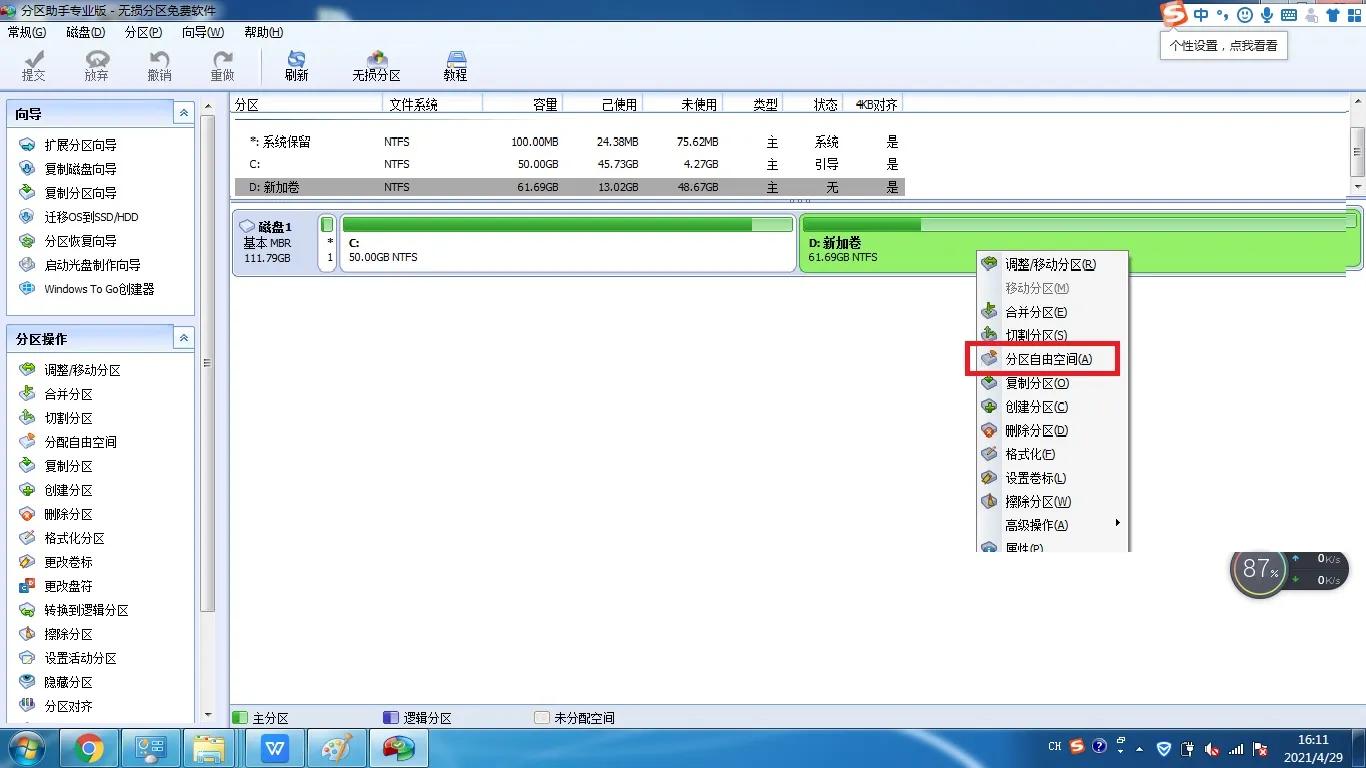The height and width of the screenshot is (768, 1366).
Task: Open Google Chrome from the taskbar
Action: click(x=90, y=748)
